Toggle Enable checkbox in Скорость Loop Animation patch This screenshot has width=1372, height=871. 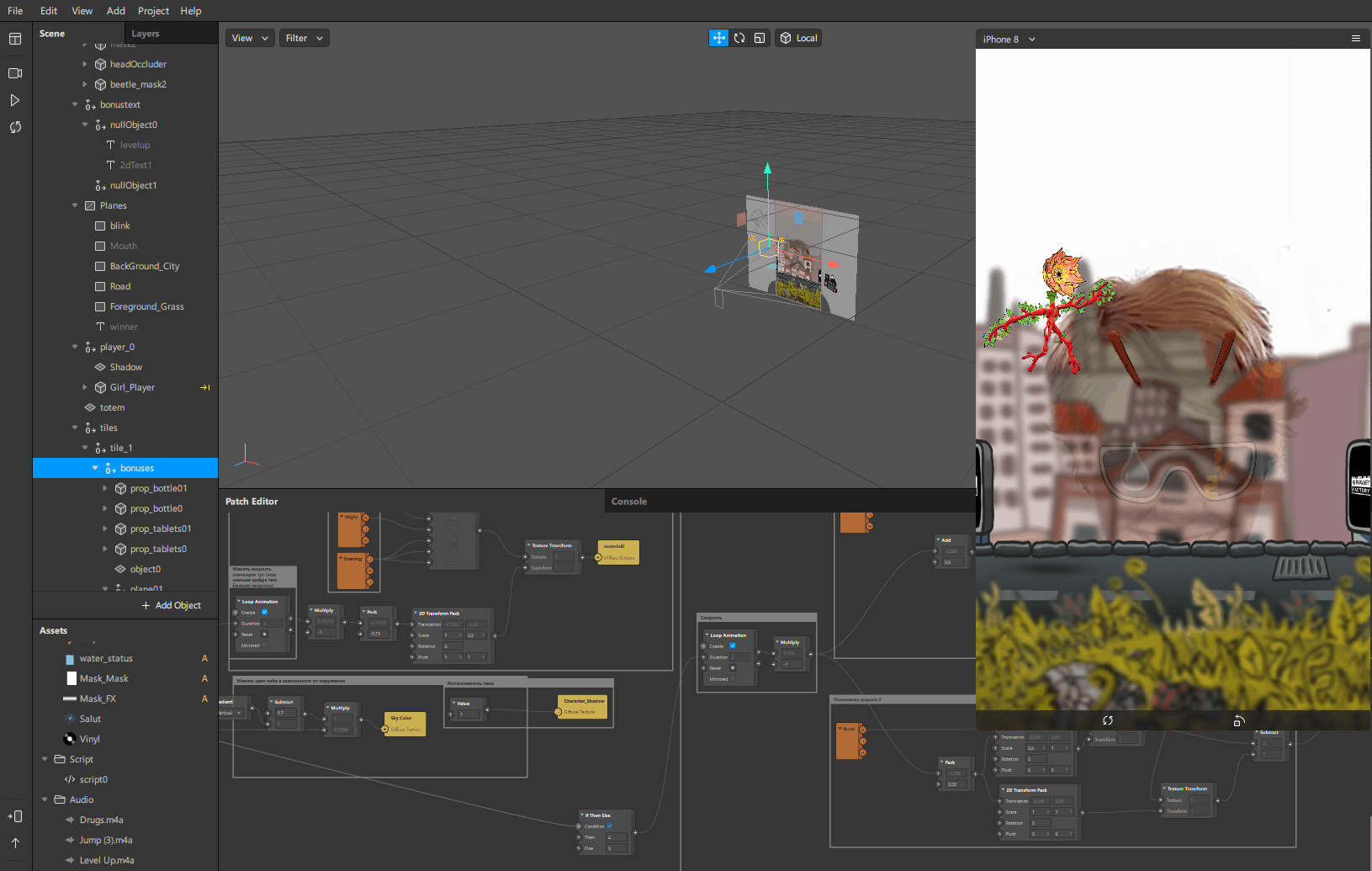tap(732, 645)
